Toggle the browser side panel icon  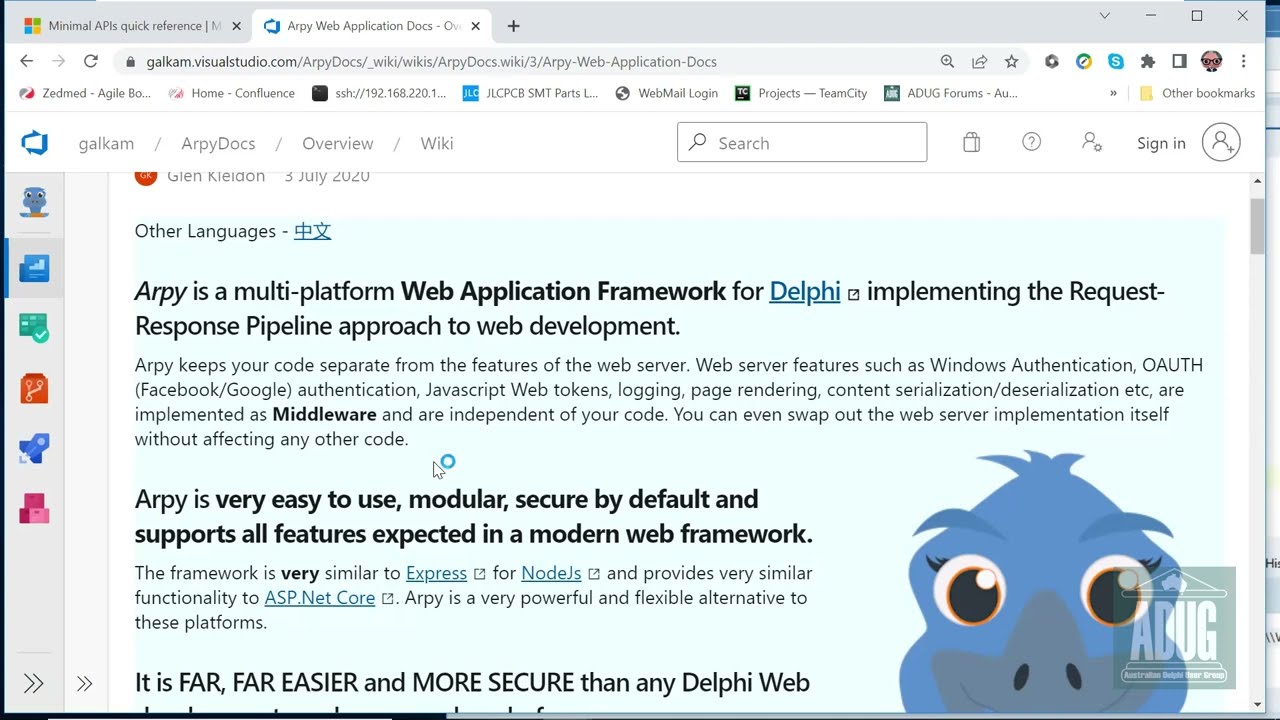[x=1179, y=61]
